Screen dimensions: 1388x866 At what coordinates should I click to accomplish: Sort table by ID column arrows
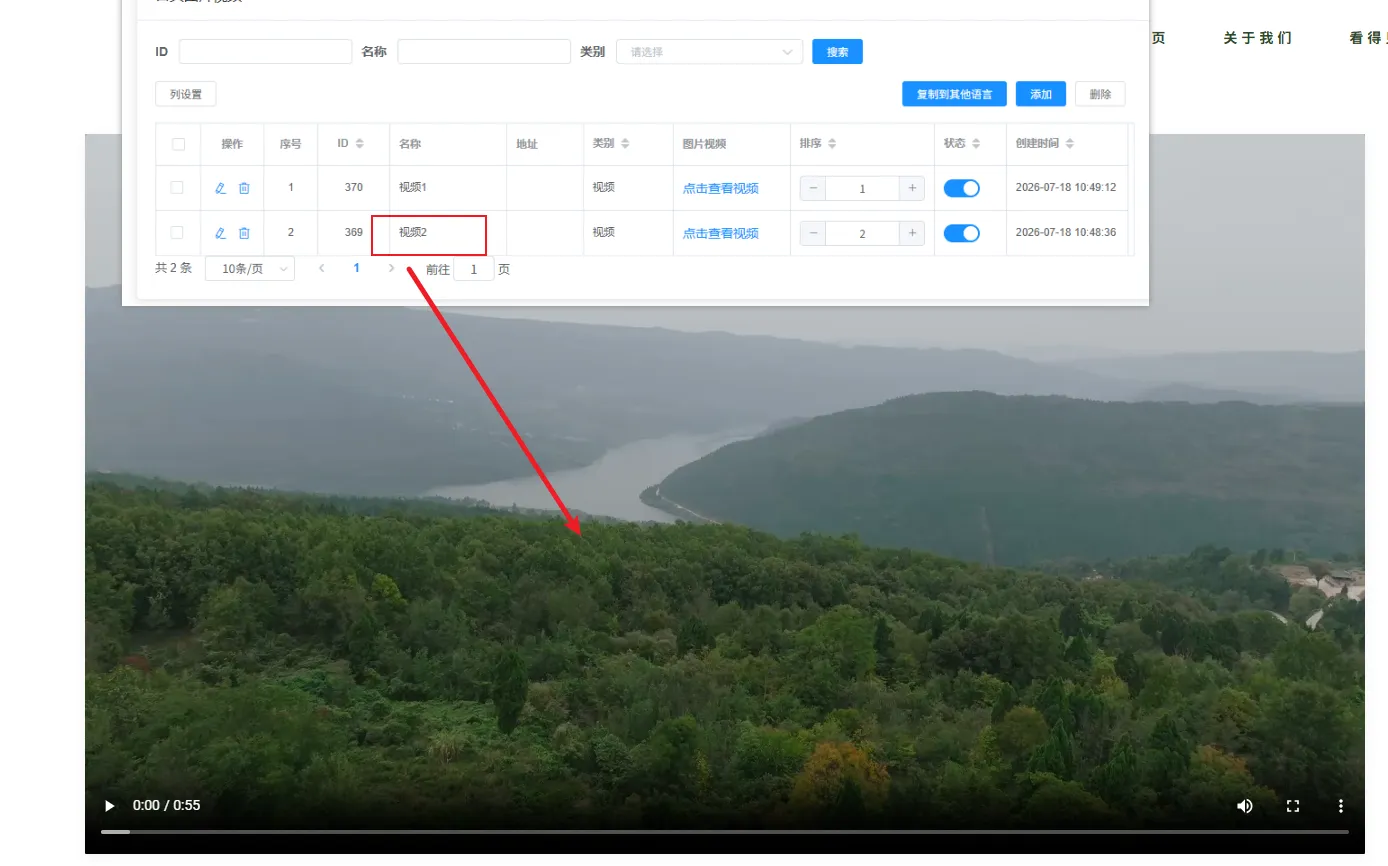pos(360,144)
